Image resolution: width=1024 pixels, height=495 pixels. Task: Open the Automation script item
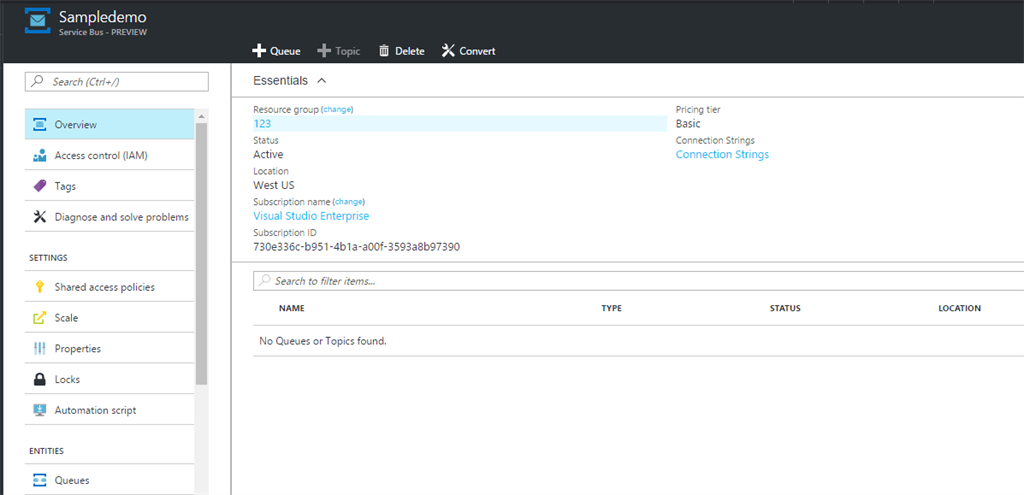coord(110,410)
